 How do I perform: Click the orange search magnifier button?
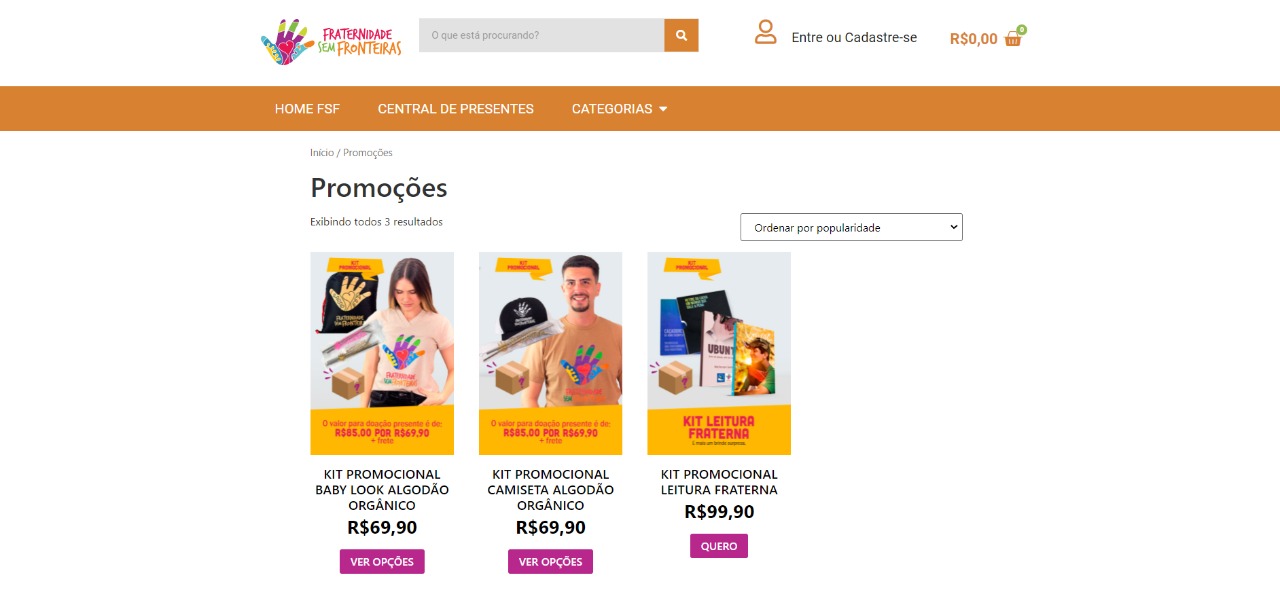[681, 35]
